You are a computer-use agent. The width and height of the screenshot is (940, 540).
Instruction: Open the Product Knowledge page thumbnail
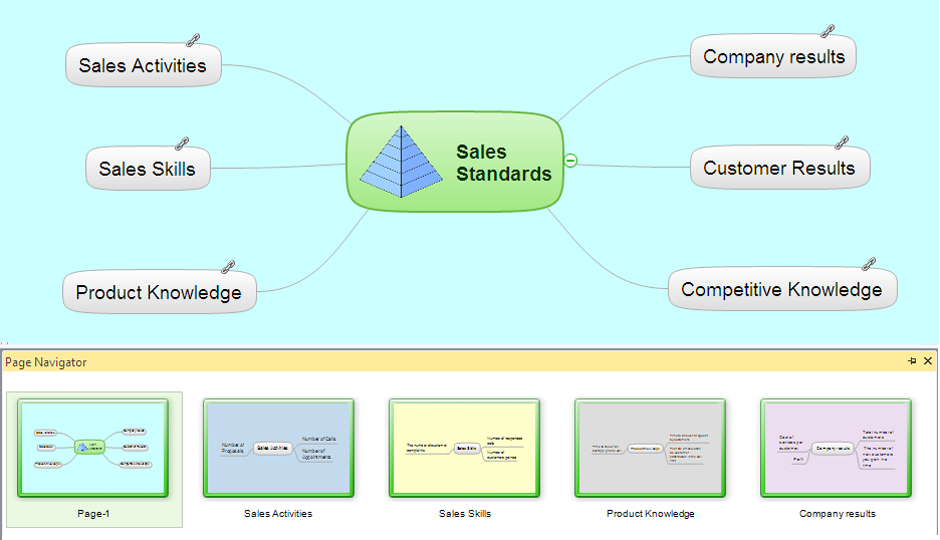click(x=650, y=448)
